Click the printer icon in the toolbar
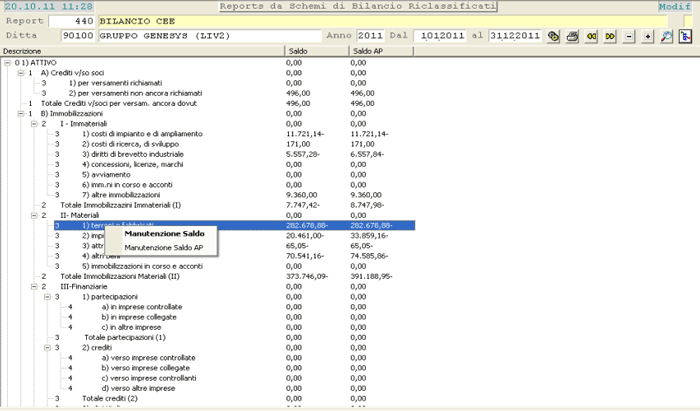 pyautogui.click(x=572, y=36)
